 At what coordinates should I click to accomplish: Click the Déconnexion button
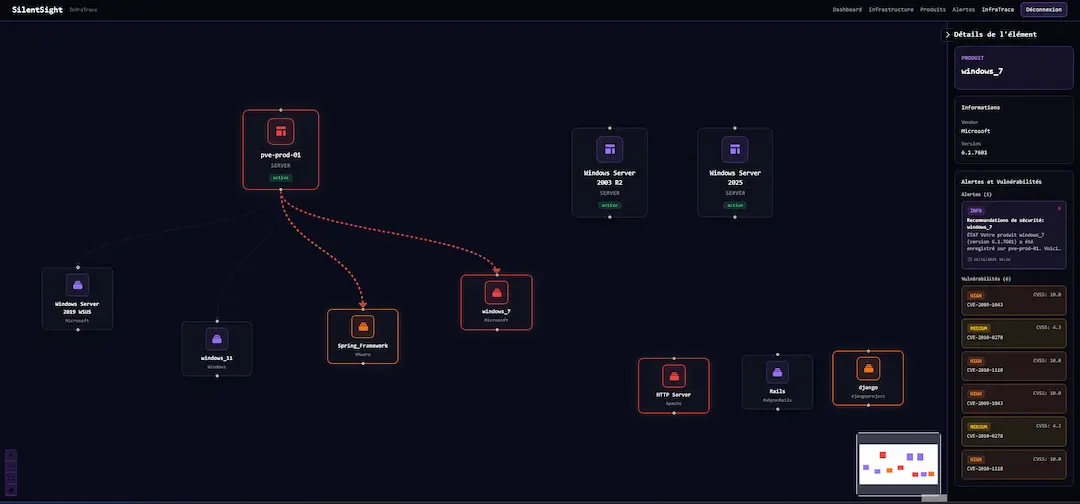click(1043, 10)
